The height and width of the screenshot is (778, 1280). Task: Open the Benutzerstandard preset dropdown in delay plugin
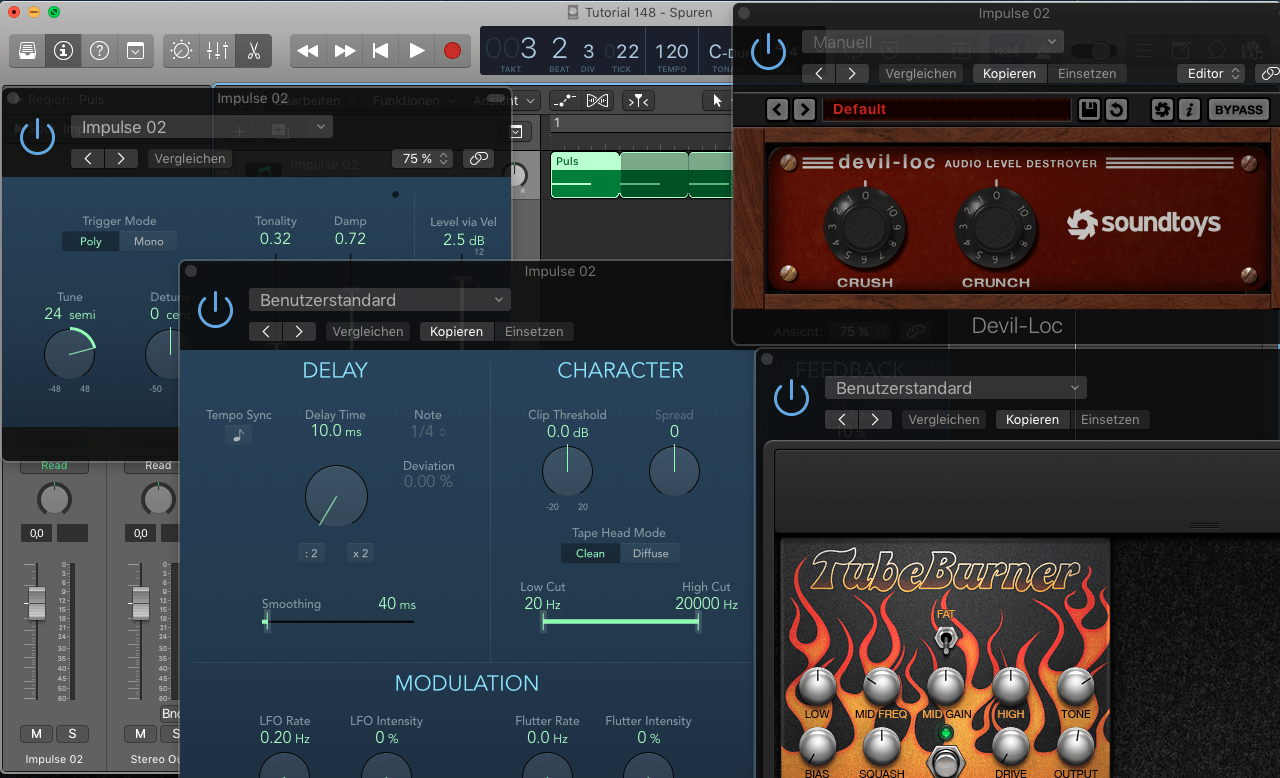click(379, 300)
